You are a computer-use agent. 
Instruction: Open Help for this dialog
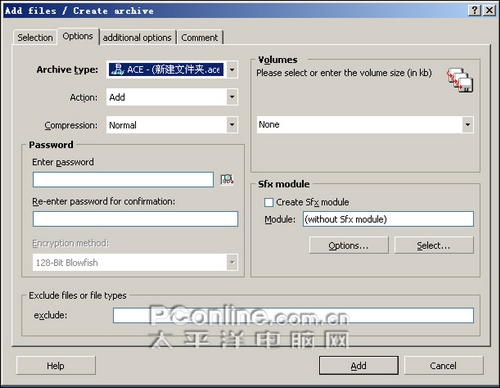pyautogui.click(x=56, y=366)
